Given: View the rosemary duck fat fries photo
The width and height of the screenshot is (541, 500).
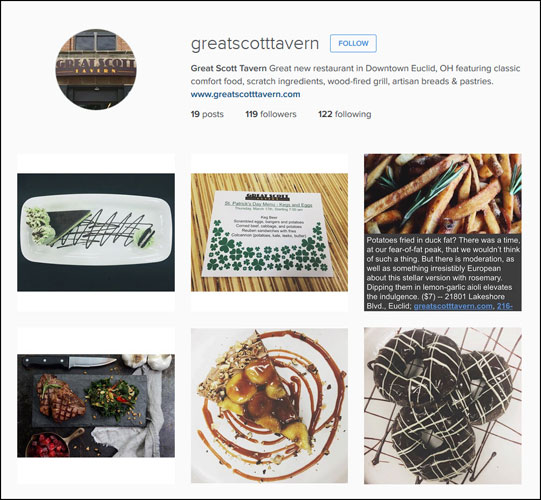Looking at the screenshot, I should tap(443, 193).
